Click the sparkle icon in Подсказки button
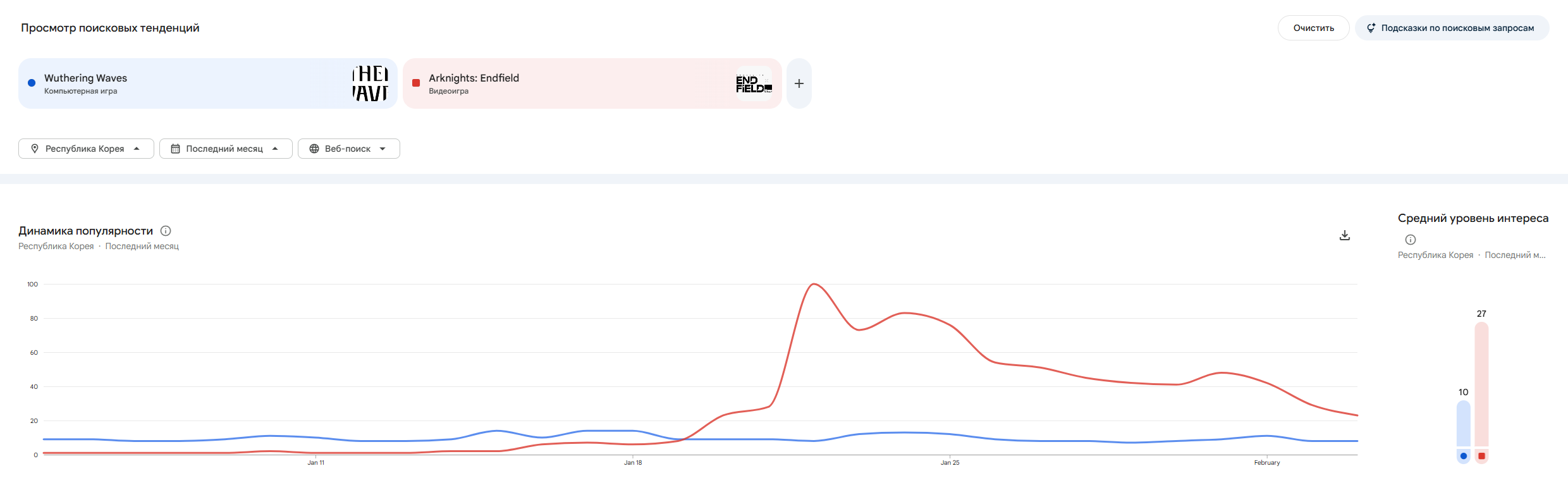1568x497 pixels. click(1371, 28)
